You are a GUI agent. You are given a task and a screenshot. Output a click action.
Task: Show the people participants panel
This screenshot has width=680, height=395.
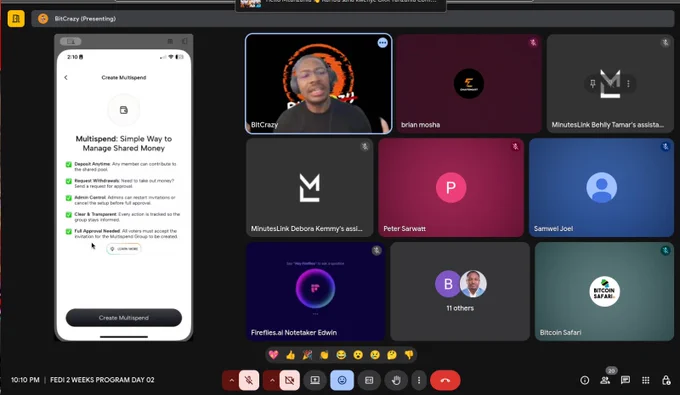tap(605, 380)
